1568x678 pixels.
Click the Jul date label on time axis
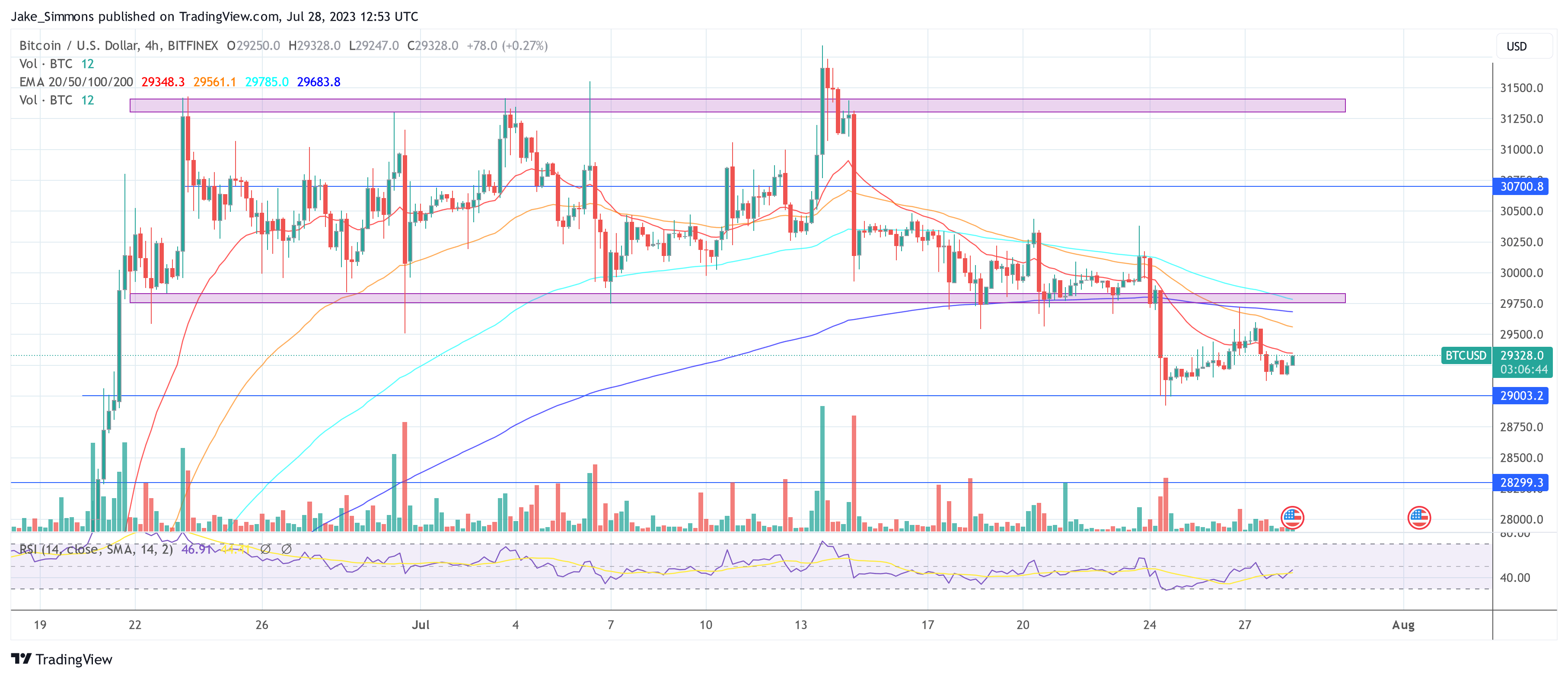click(421, 624)
